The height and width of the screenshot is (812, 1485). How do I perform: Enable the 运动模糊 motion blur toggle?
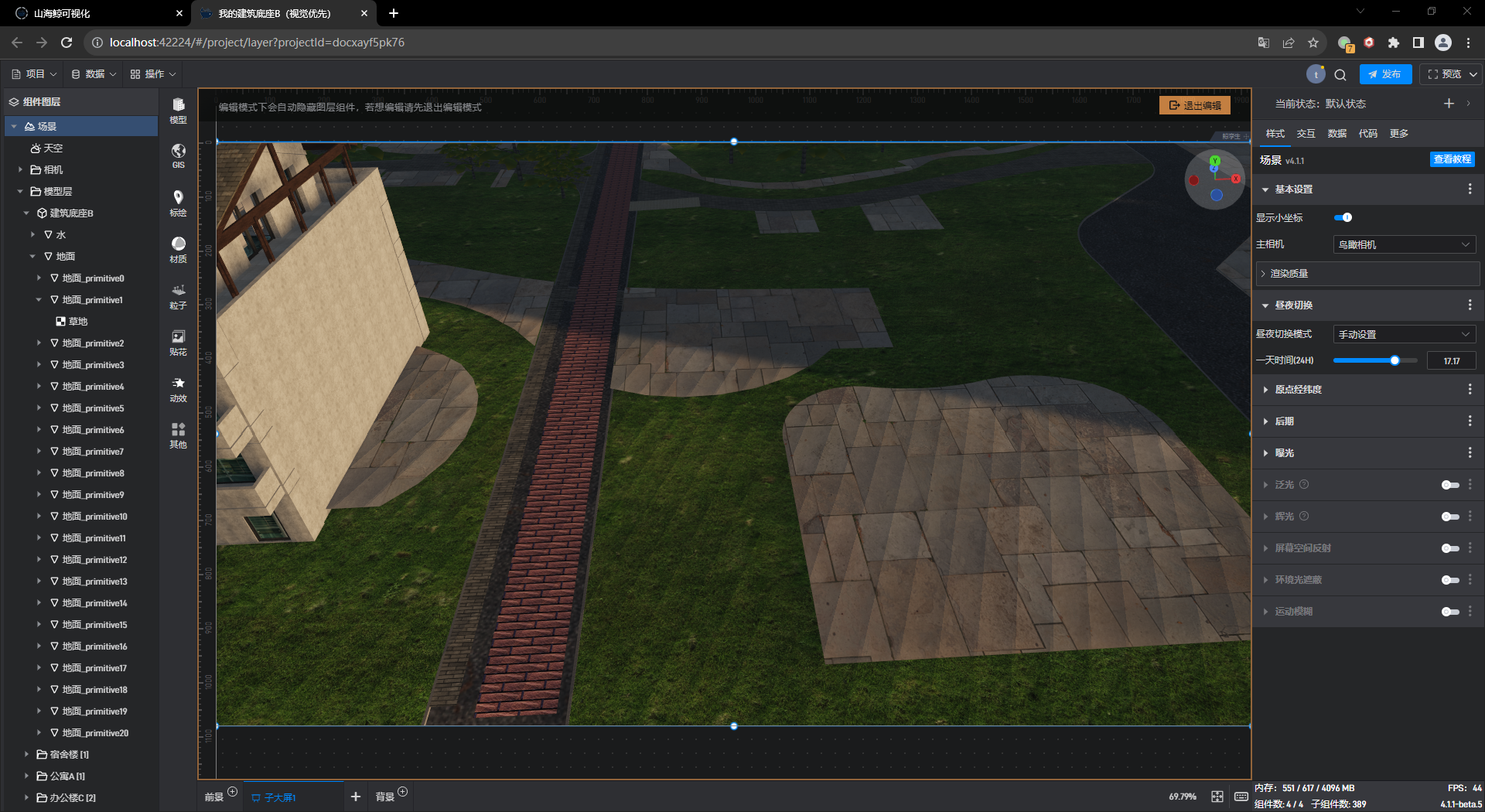(1449, 612)
